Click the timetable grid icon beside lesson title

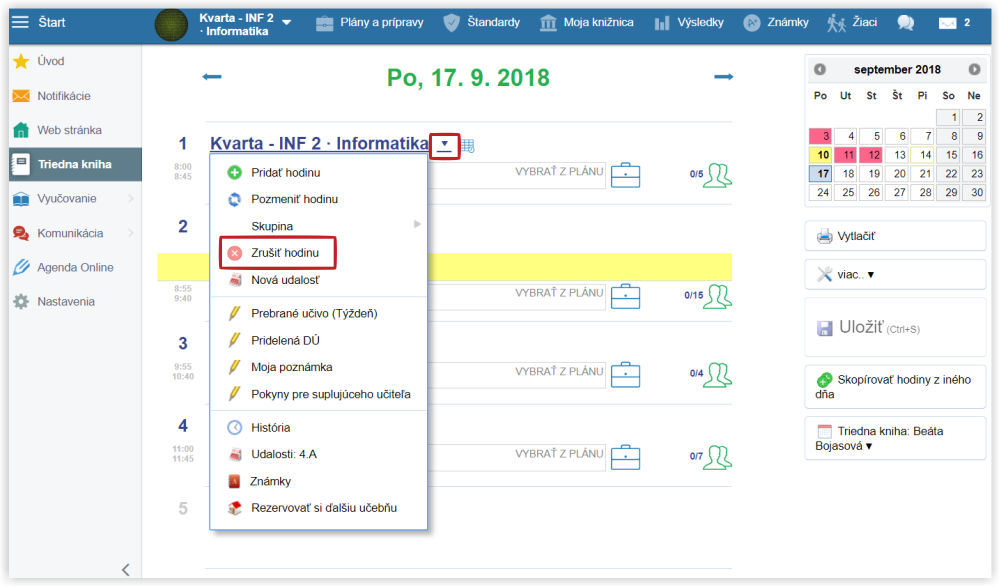467,146
